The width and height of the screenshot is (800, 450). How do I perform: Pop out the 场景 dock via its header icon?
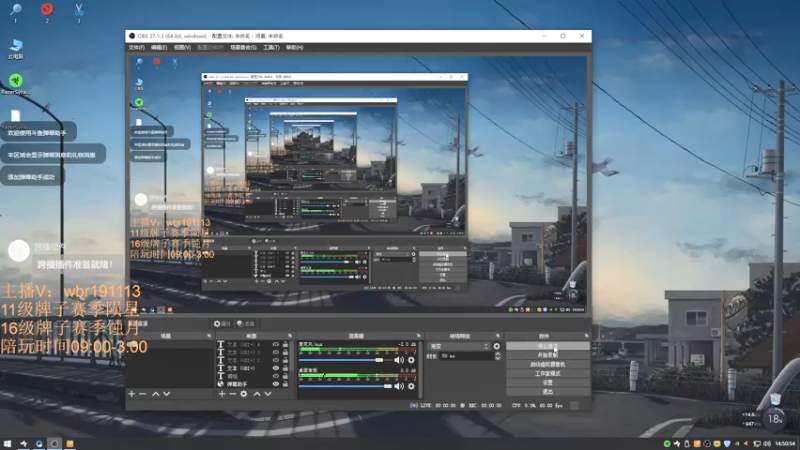coord(209,336)
